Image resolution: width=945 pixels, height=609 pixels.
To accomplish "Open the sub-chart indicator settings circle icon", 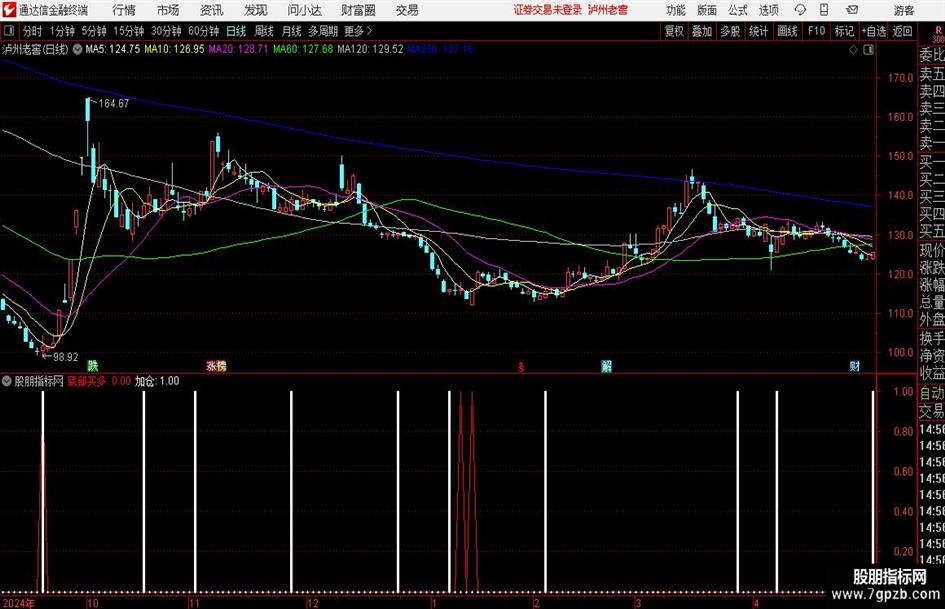I will (x=7, y=381).
